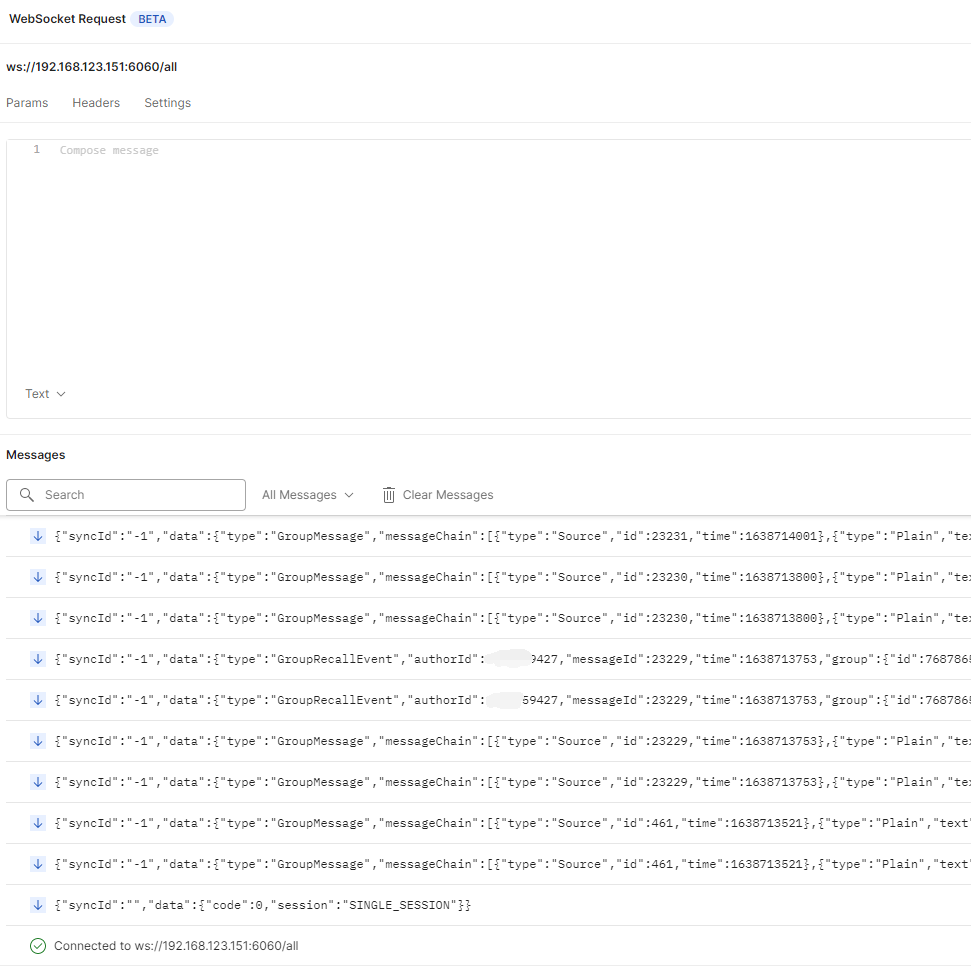Click the arrow icon beside the first GroupRecallEvent message

[x=38, y=658]
